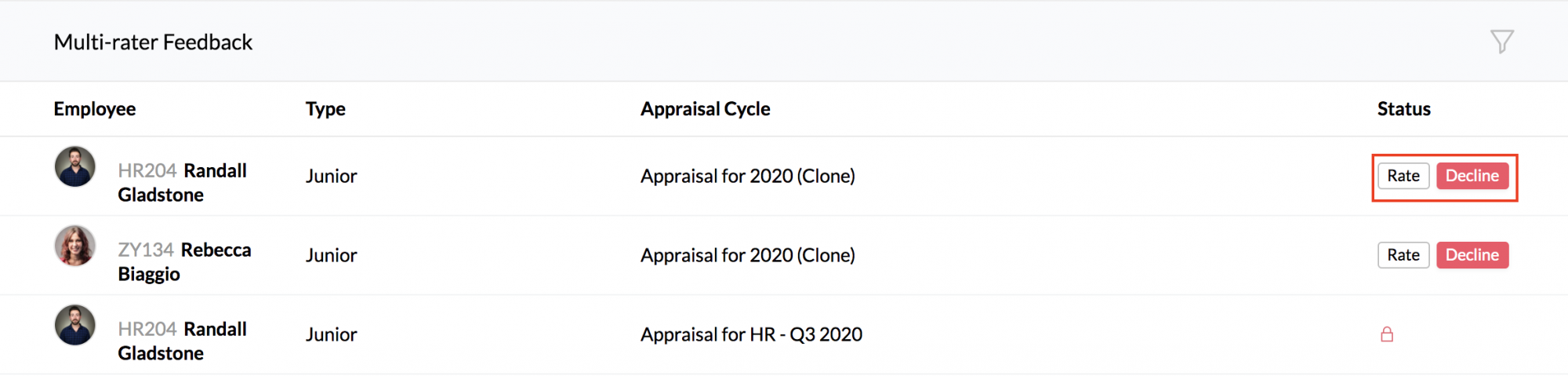1568x376 pixels.
Task: Click the Type column header
Action: [325, 109]
